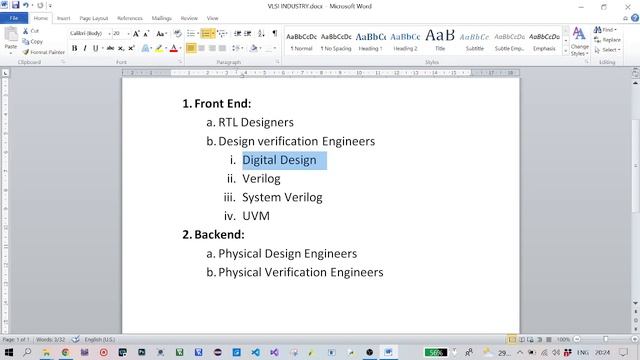Switch to Print Layout view in status bar
The height and width of the screenshot is (360, 640).
coord(511,339)
